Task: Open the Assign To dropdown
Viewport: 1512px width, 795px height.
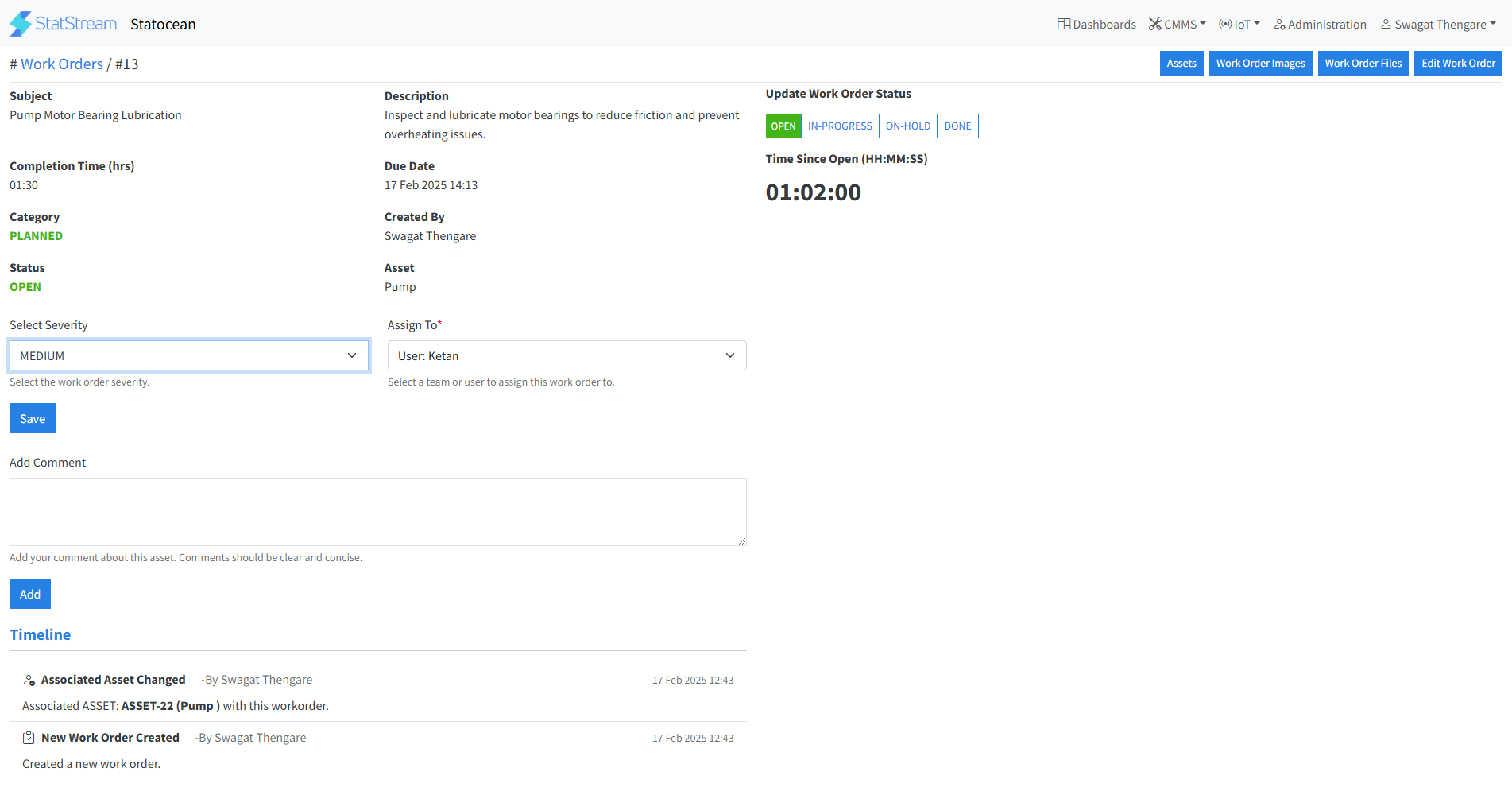Action: pyautogui.click(x=567, y=355)
